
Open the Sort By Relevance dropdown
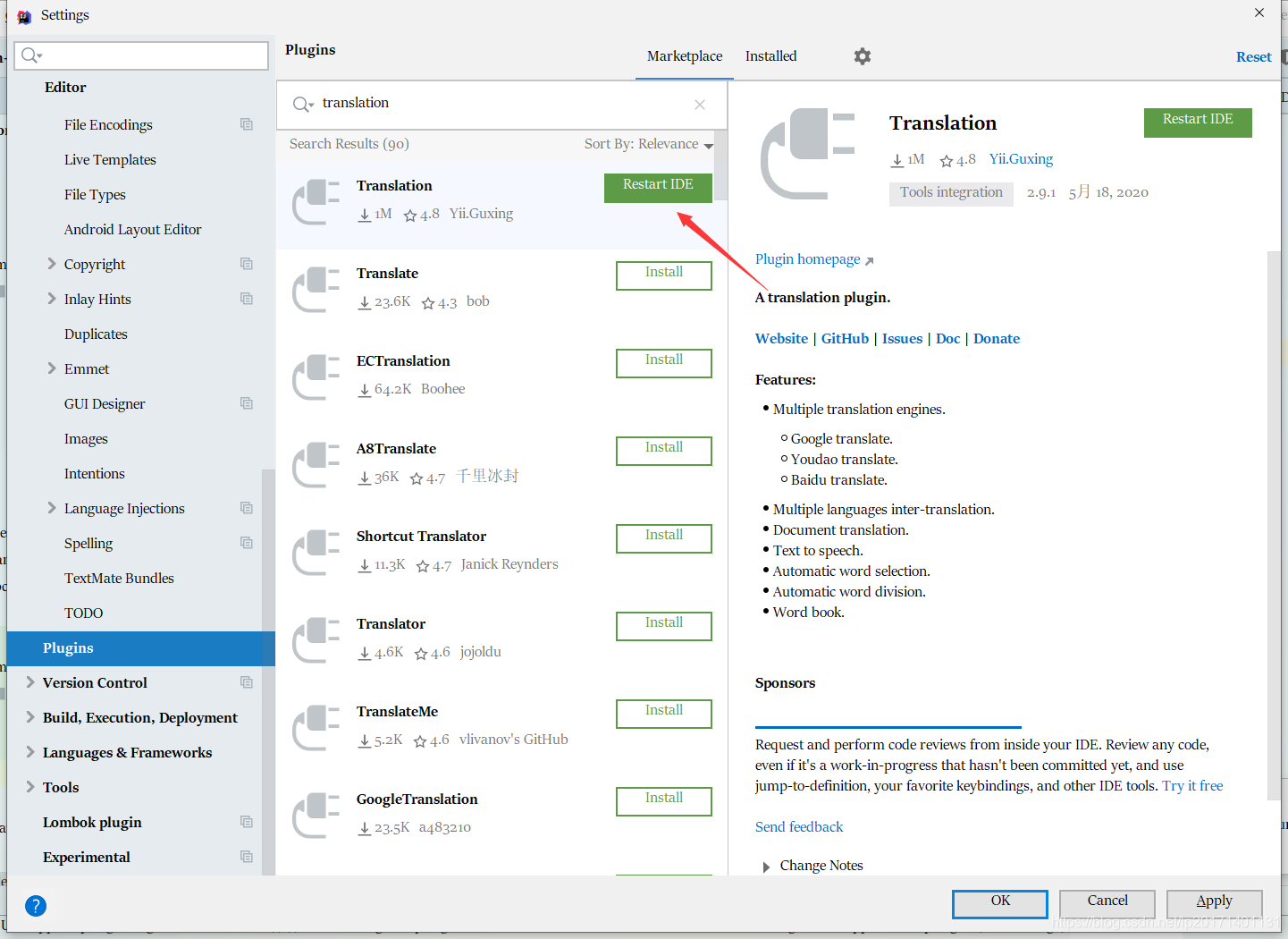[x=649, y=144]
